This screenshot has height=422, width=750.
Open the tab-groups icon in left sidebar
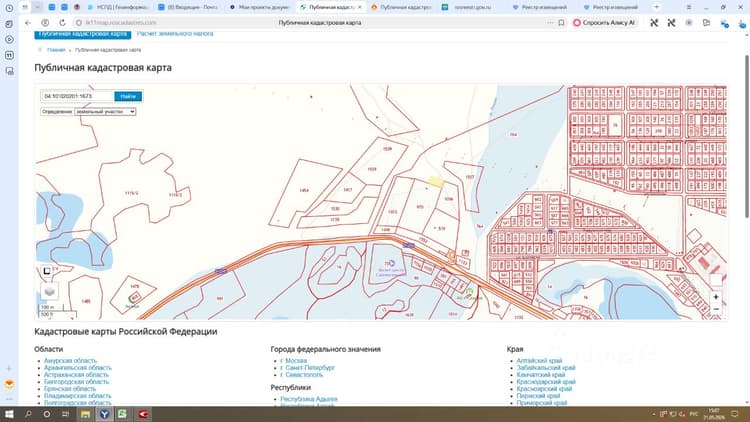[9, 24]
